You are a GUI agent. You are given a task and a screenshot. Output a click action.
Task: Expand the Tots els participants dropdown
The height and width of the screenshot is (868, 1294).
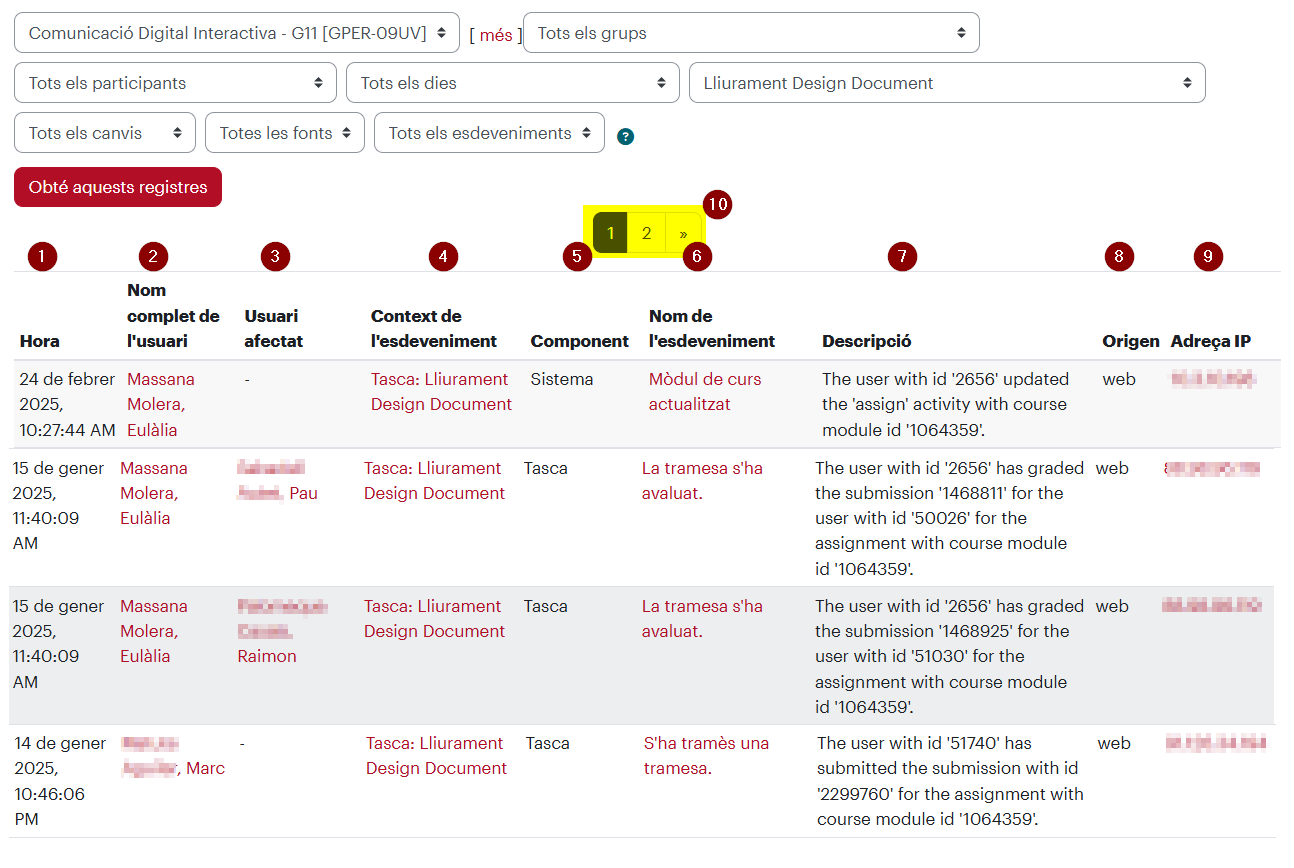point(175,83)
